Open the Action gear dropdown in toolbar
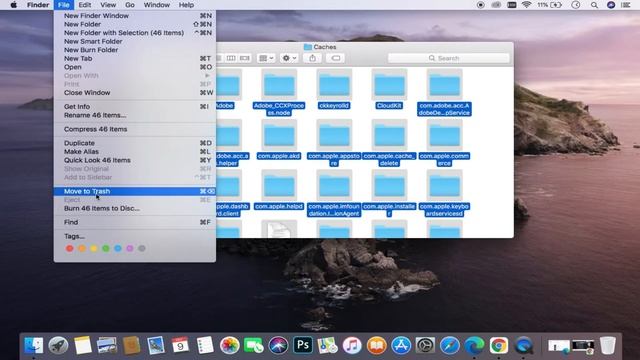640x360 pixels. point(289,58)
